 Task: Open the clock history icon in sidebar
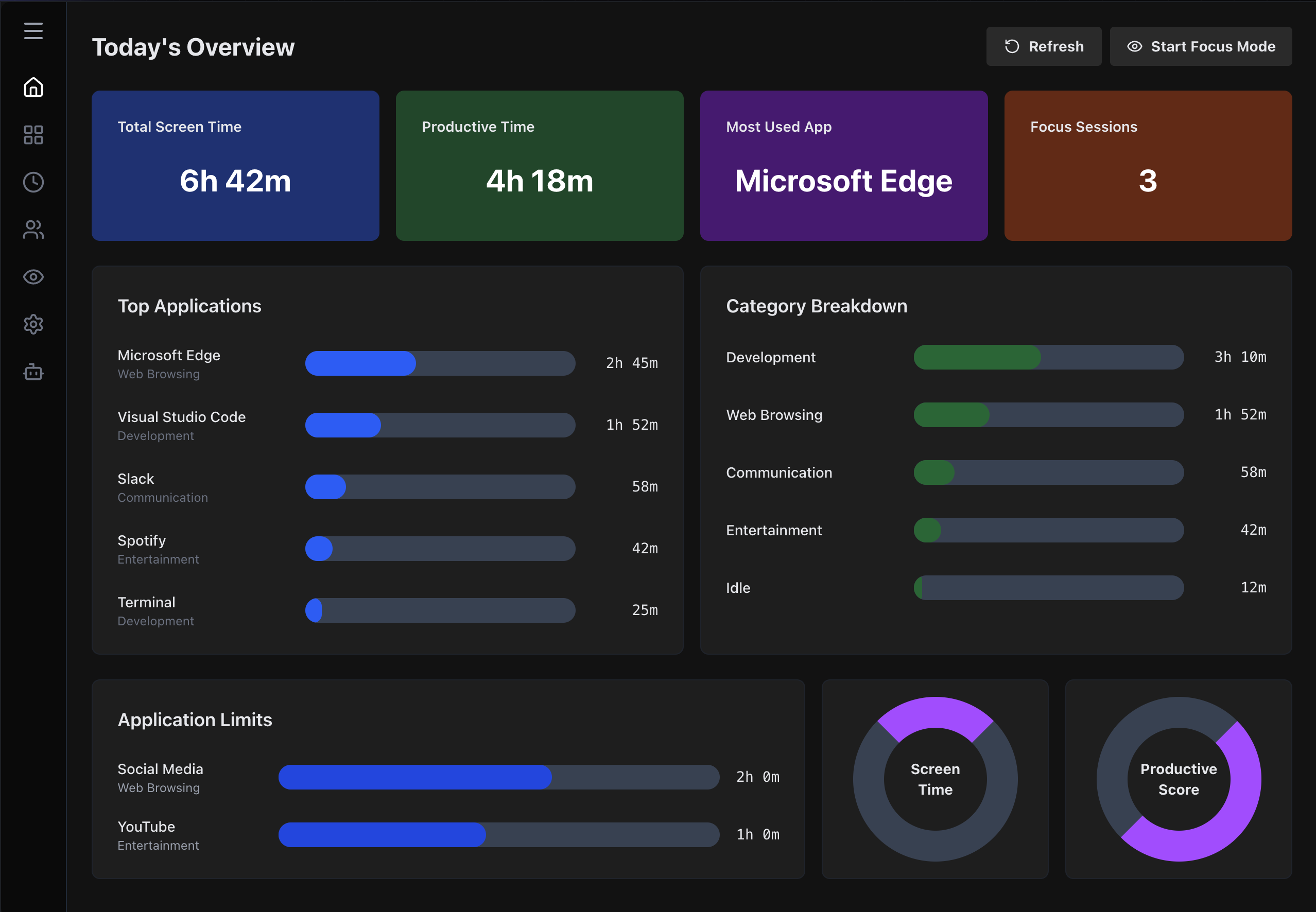(x=33, y=182)
